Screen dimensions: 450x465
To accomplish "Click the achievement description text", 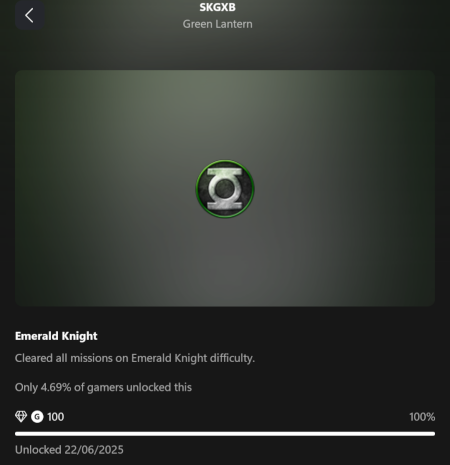I will pos(135,358).
